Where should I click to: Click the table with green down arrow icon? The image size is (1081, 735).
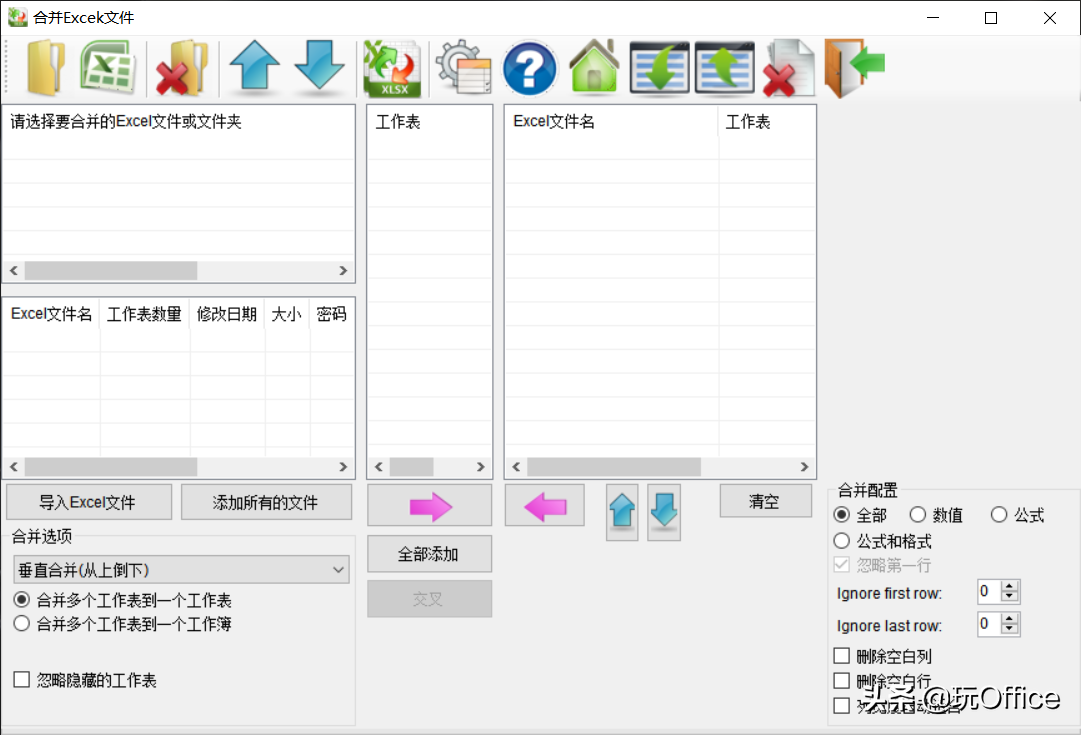(660, 68)
